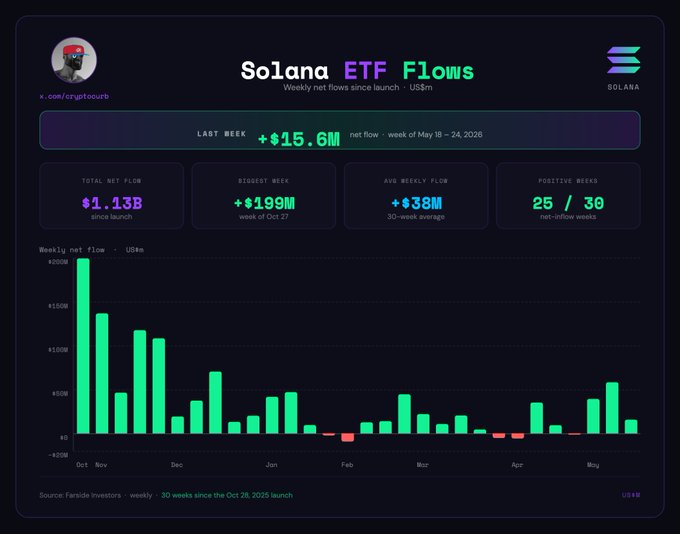Click the Nov x-axis label
This screenshot has width=680, height=534.
(x=101, y=465)
